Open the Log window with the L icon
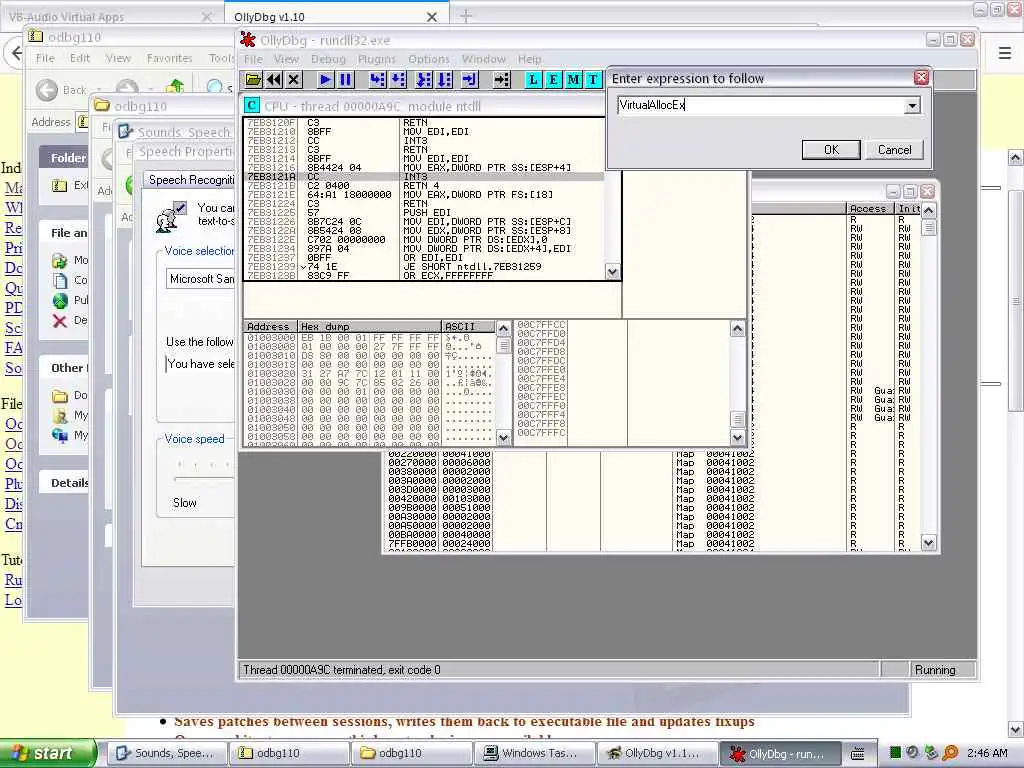The image size is (1024, 768). (533, 80)
